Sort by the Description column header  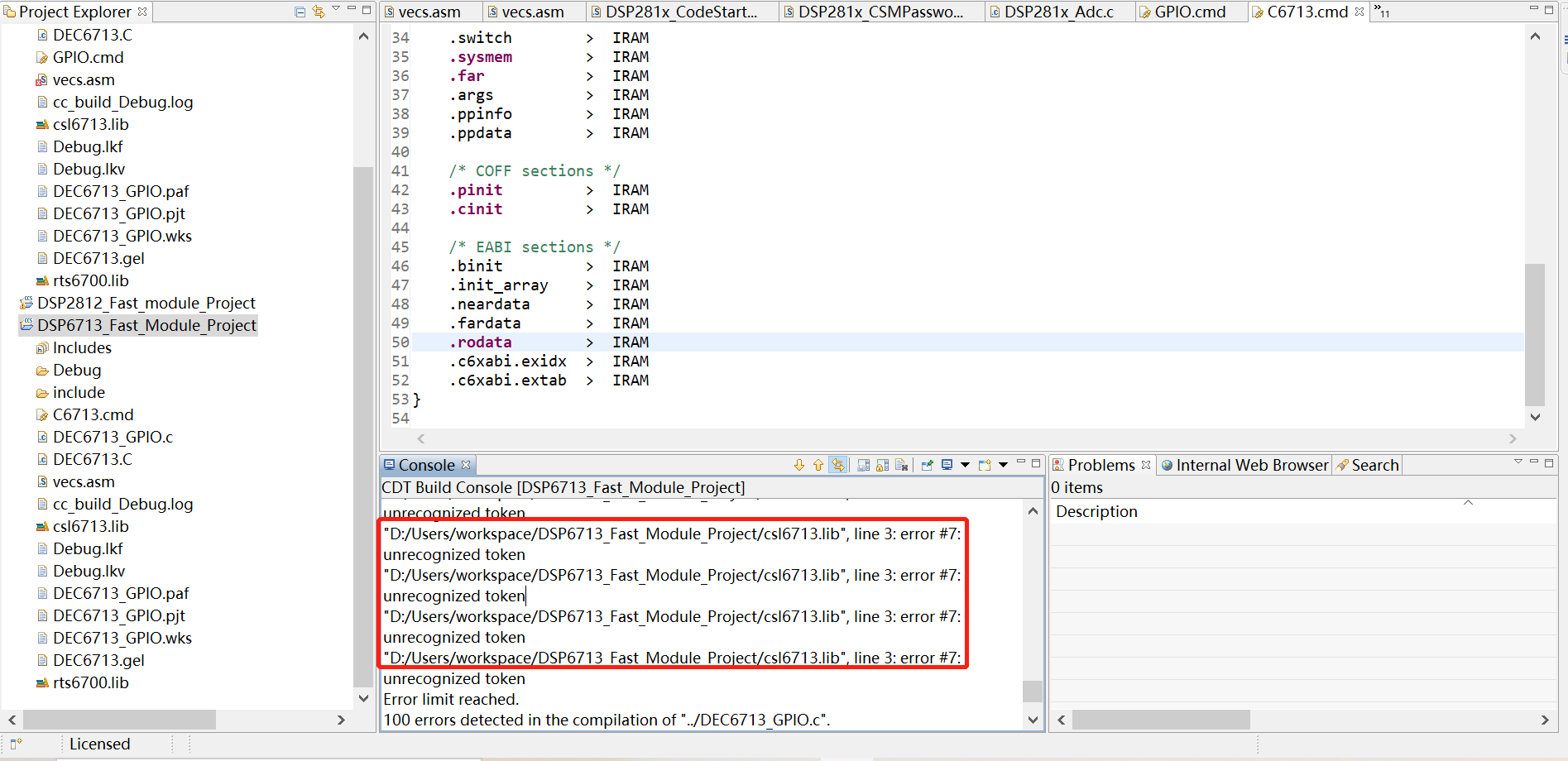pyautogui.click(x=1096, y=511)
